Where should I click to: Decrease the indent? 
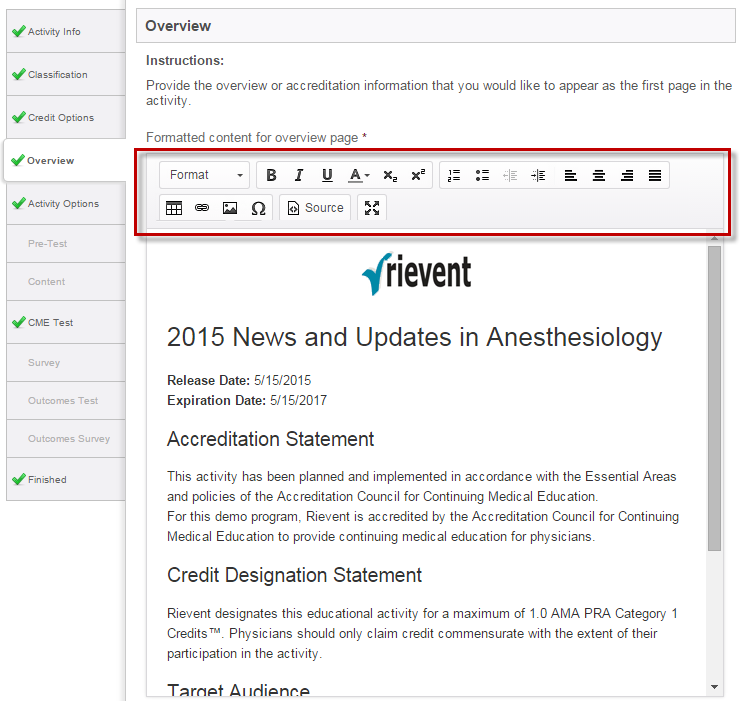click(510, 175)
